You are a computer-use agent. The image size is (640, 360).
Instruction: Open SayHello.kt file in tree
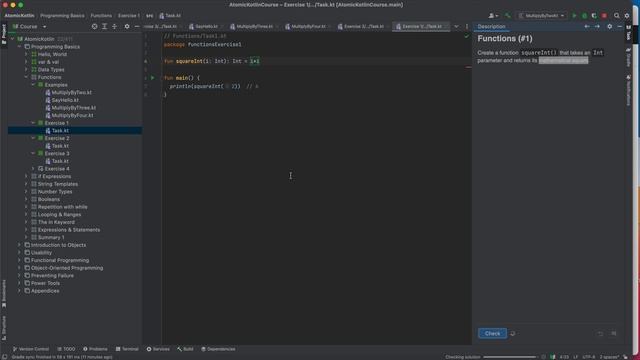pyautogui.click(x=65, y=100)
